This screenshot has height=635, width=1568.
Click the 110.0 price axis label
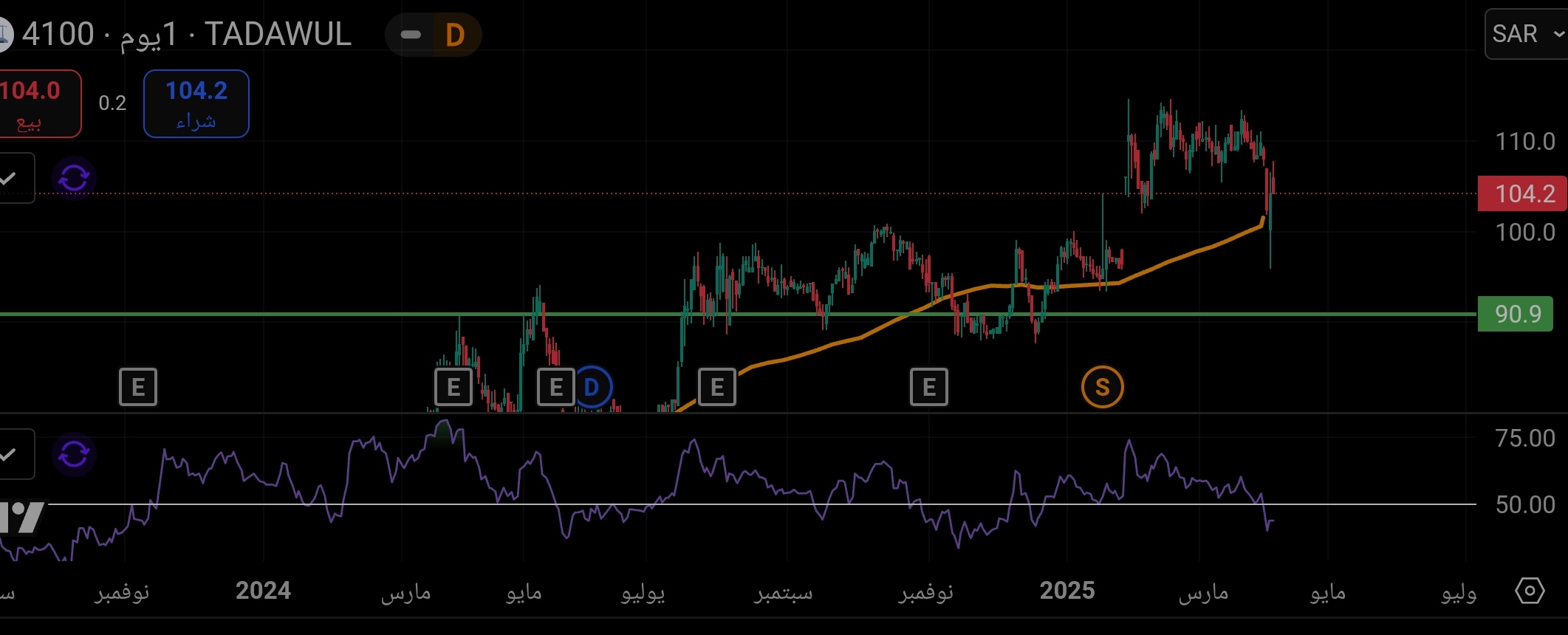pyautogui.click(x=1525, y=141)
